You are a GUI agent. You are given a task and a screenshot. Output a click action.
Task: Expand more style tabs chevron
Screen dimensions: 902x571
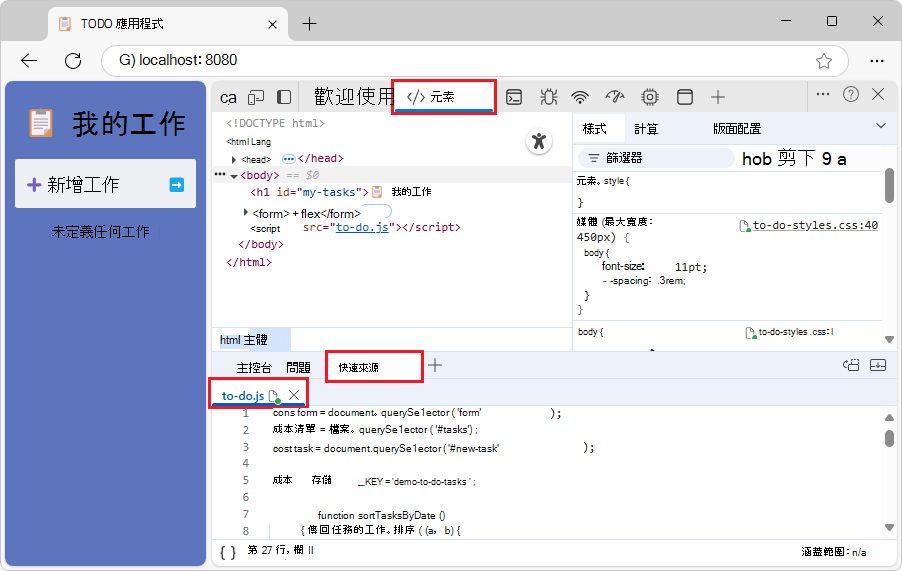pos(881,125)
